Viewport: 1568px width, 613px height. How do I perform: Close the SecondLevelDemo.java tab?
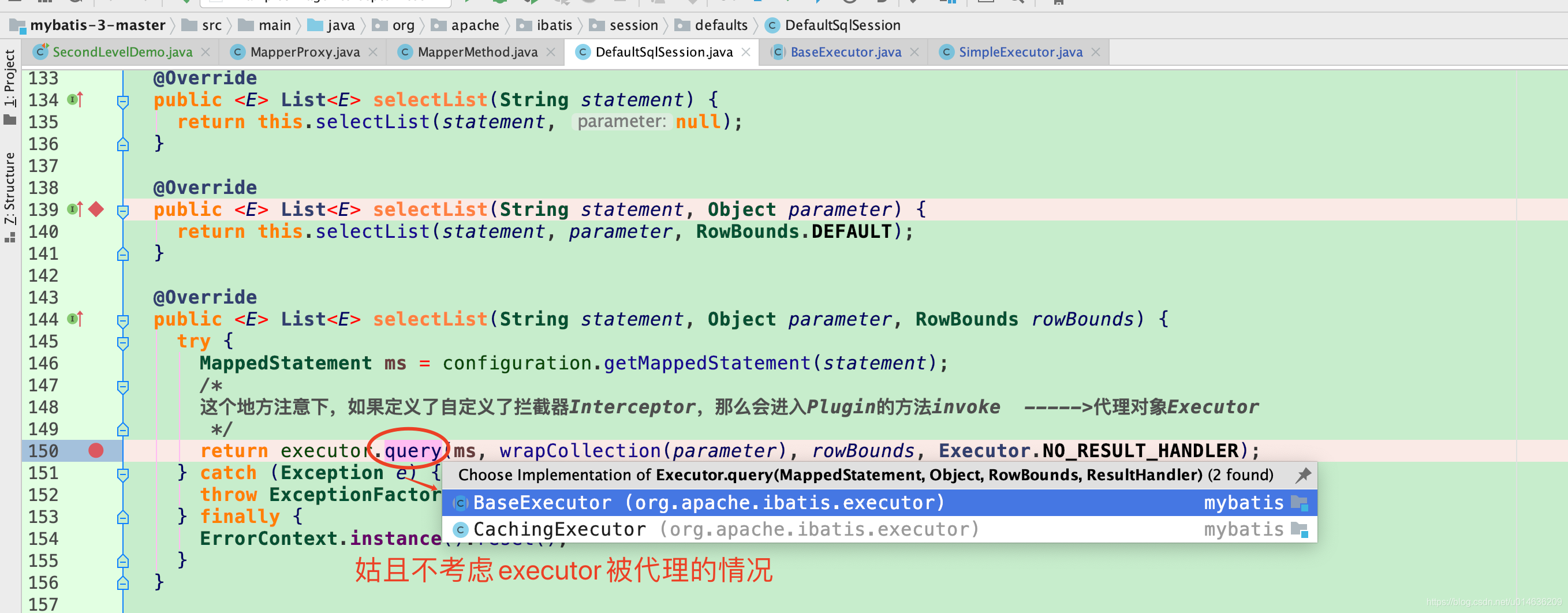tap(206, 53)
